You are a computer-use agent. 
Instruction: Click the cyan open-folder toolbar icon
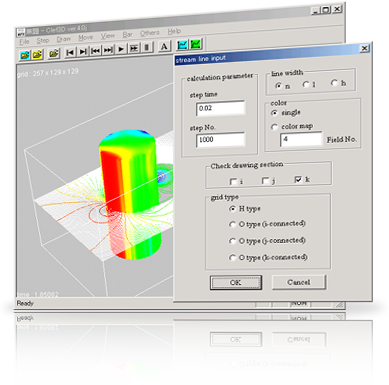coord(25,55)
